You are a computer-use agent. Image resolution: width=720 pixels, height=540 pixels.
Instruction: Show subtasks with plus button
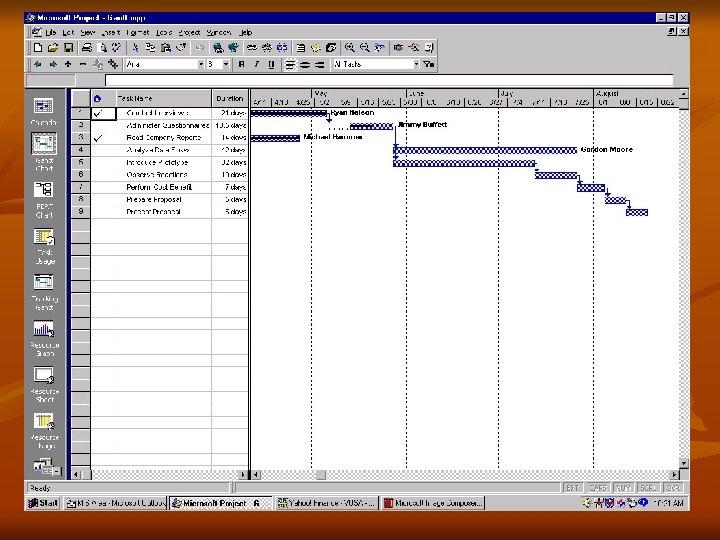click(x=68, y=65)
